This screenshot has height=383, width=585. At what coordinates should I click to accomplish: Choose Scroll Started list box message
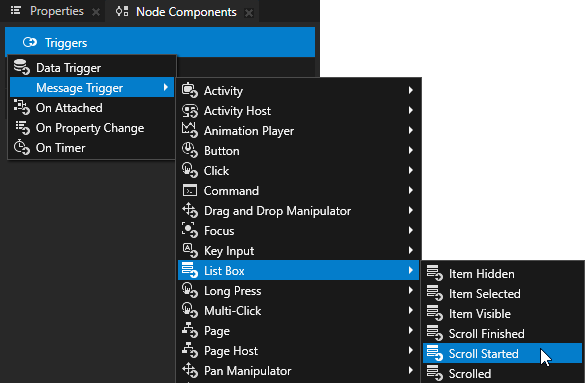click(x=503, y=353)
